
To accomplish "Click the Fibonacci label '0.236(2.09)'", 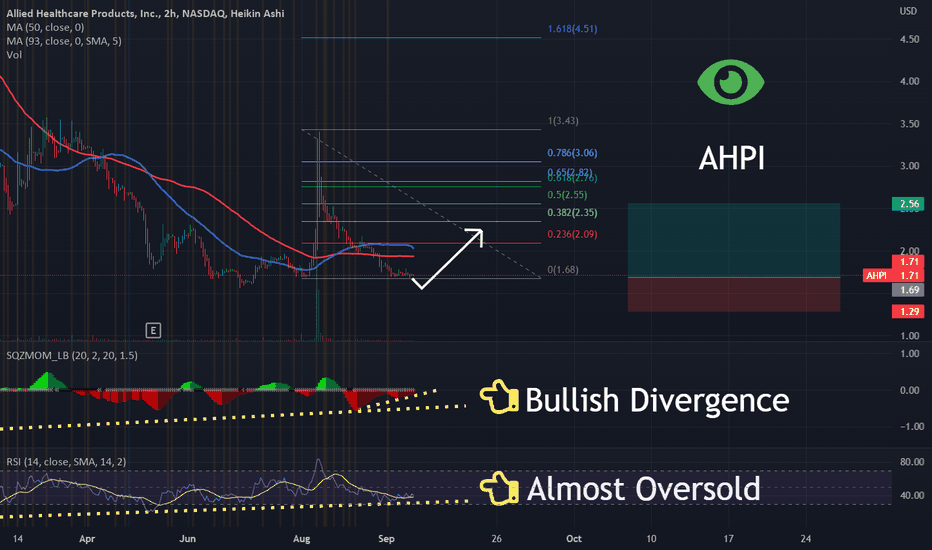I will 572,234.
